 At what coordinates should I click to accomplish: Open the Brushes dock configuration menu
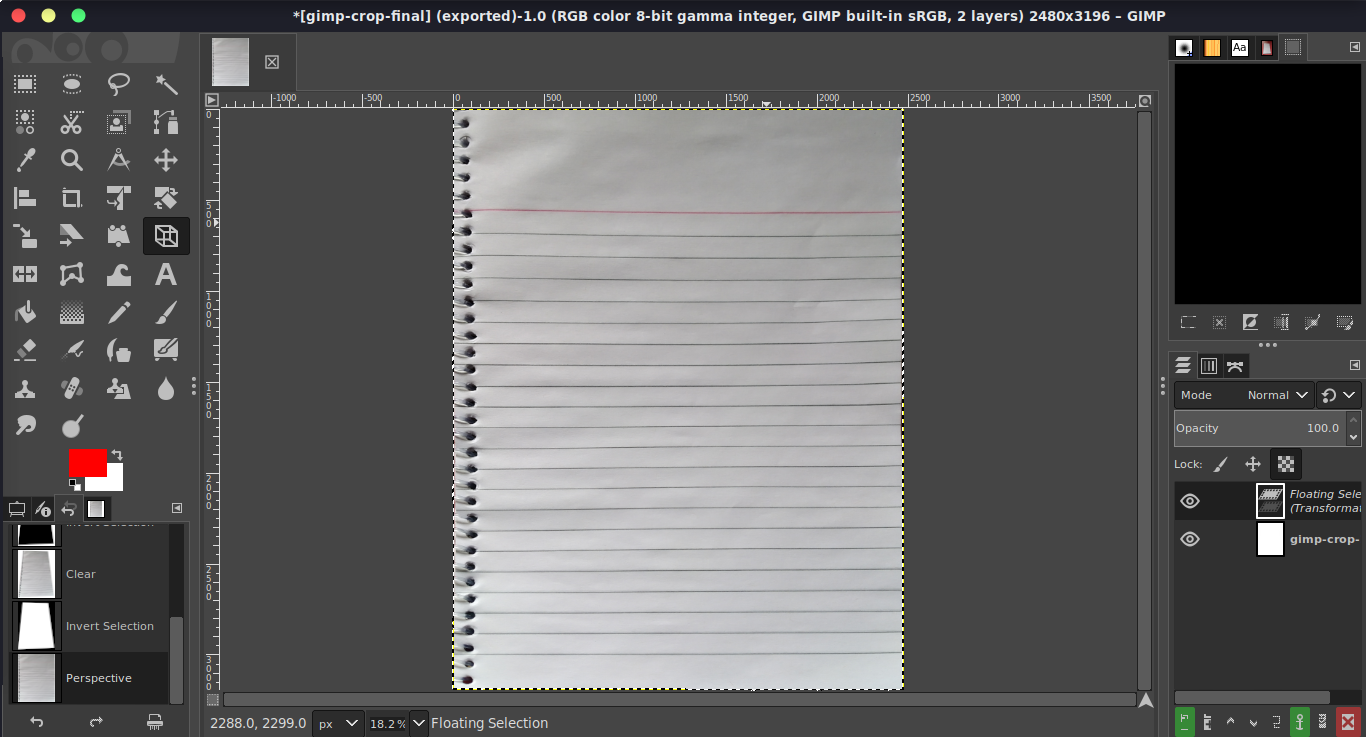tap(1355, 47)
